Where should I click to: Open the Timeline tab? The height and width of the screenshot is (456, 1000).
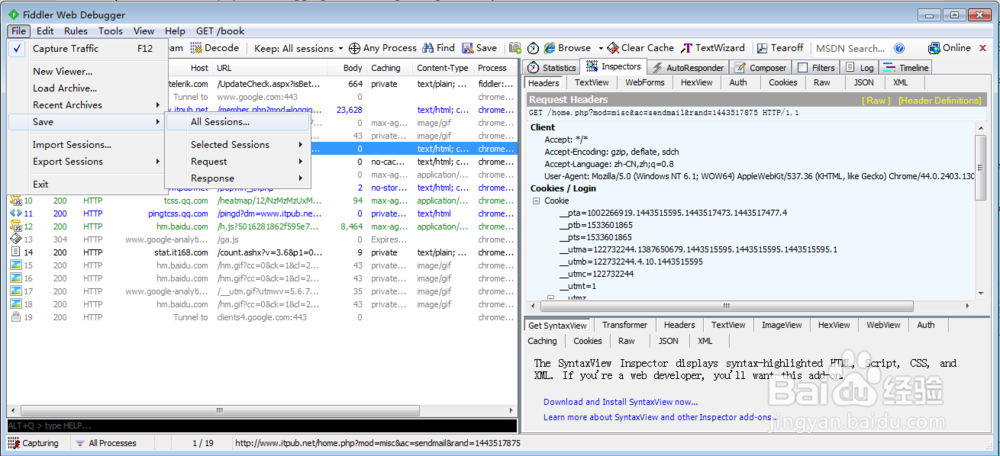coord(906,68)
